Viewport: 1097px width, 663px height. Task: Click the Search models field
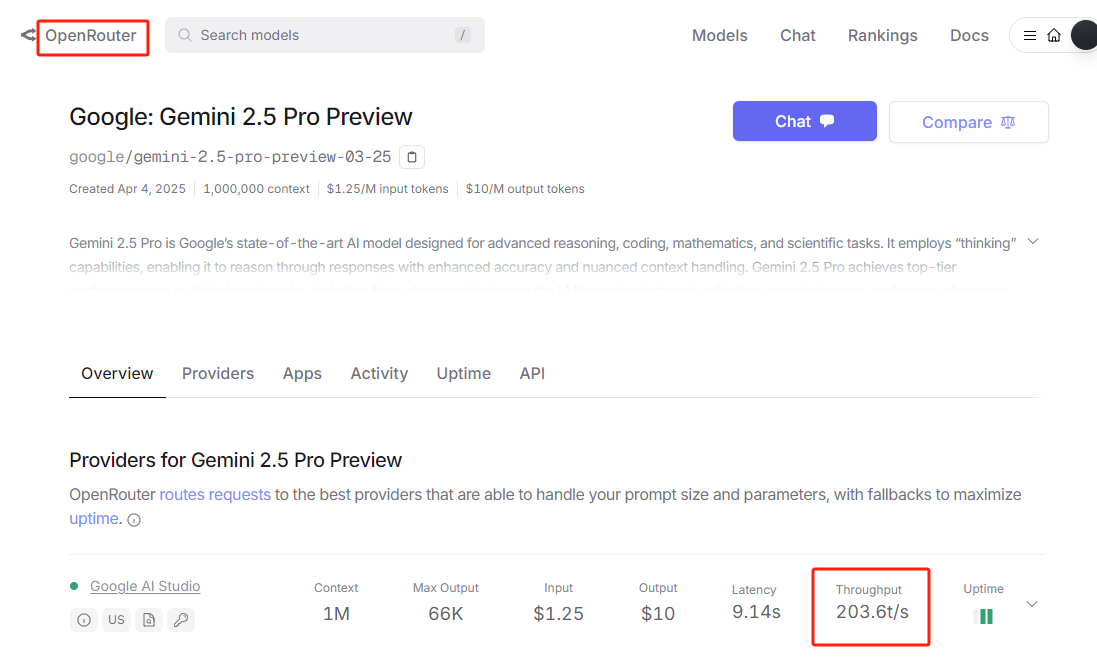pos(325,35)
